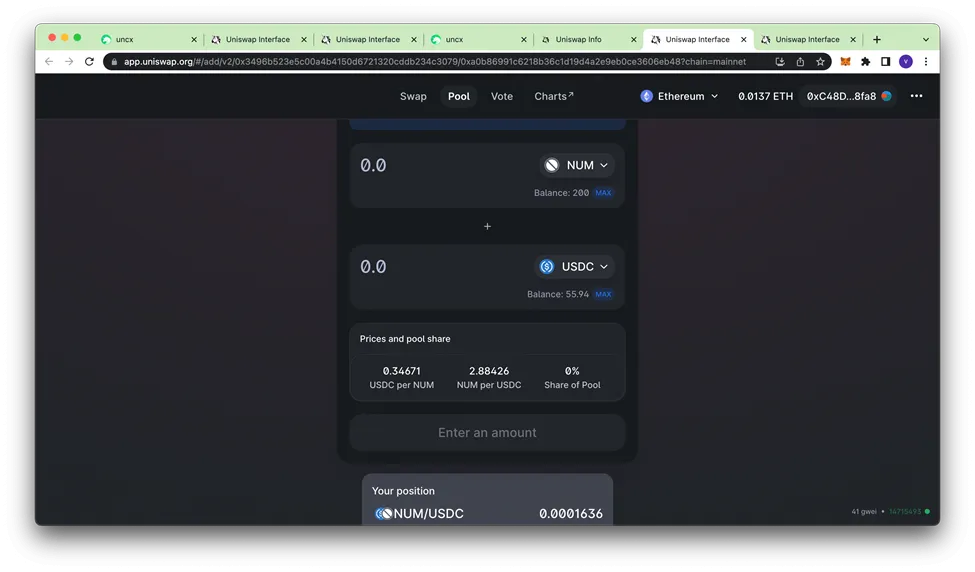The image size is (975, 572).
Task: Click the NUM/USDC pair icon in position
Action: pos(384,514)
